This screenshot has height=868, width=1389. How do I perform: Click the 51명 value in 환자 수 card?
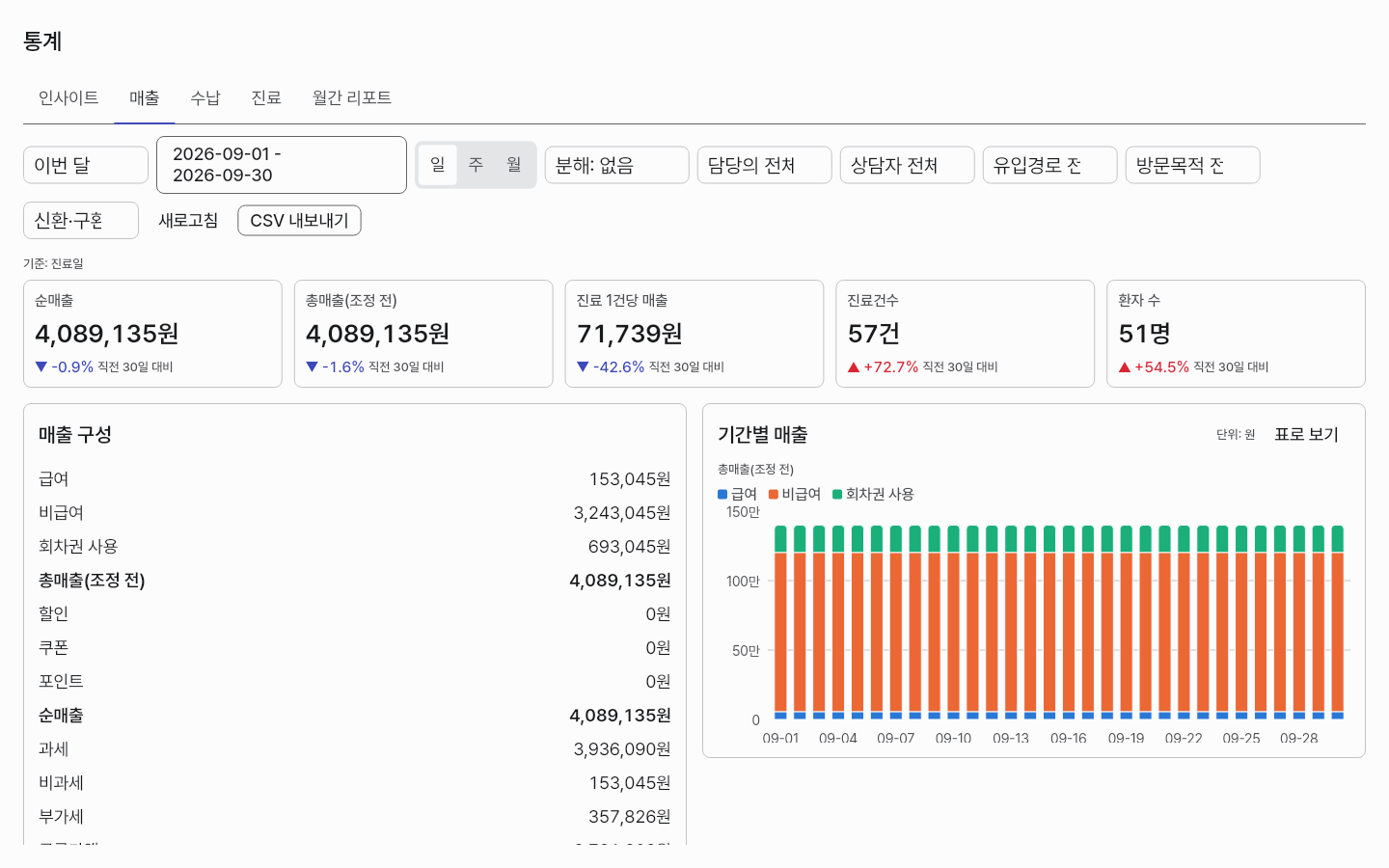[x=1145, y=334]
